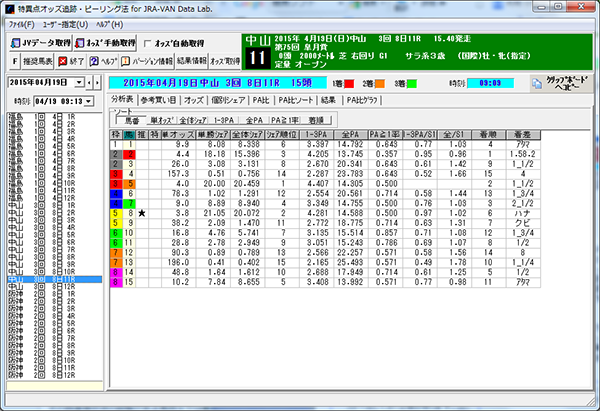Click green 3着 color swatch

(x=411, y=83)
